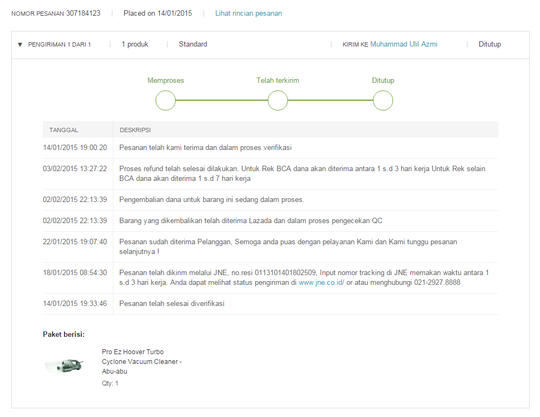Click the TANGGAL column header
Image resolution: width=540 pixels, height=417 pixels.
(x=64, y=130)
